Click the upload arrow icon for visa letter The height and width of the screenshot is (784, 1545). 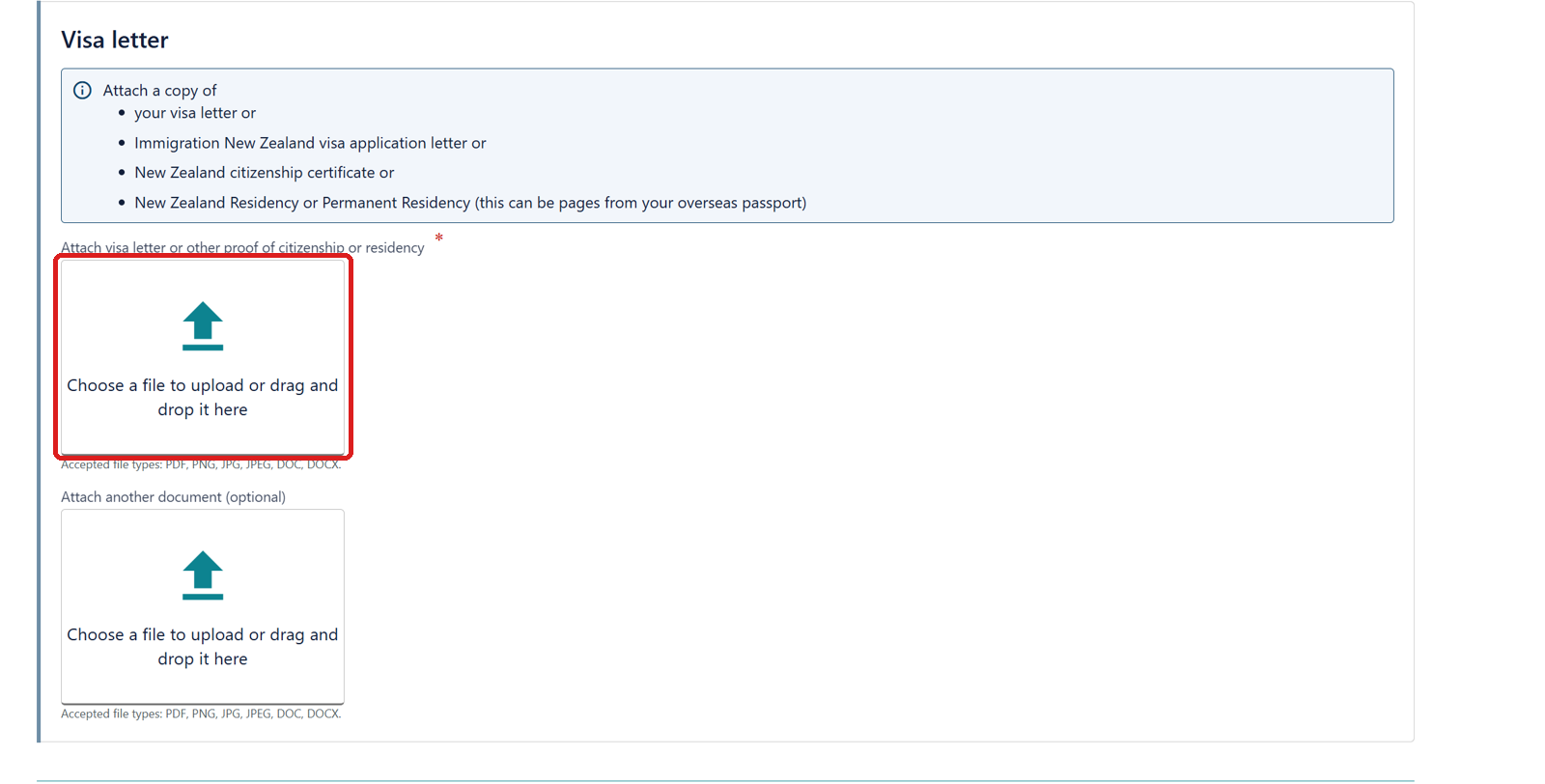pos(203,325)
